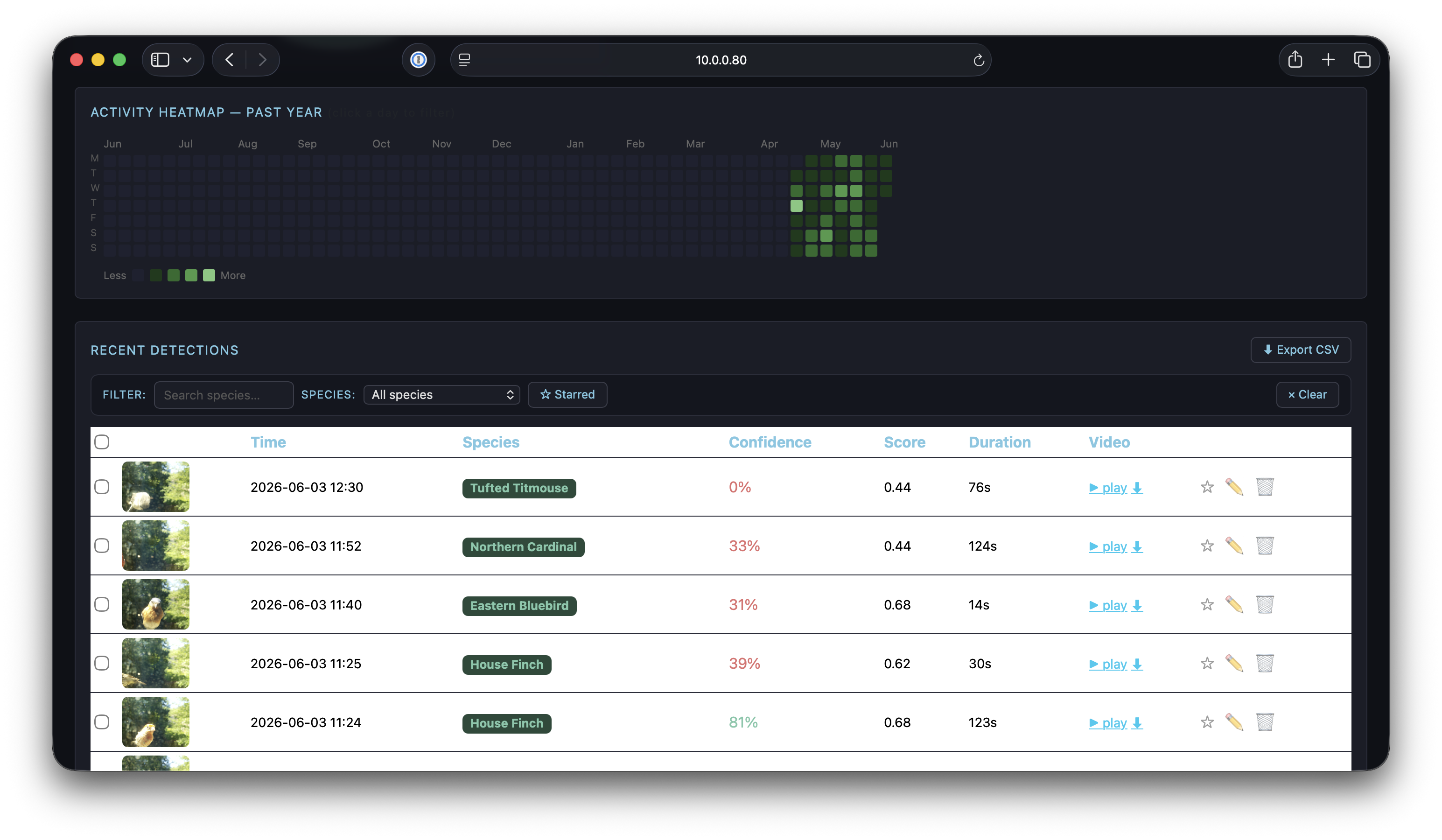Viewport: 1442px width, 840px height.
Task: Play the Eastern Bluebird video
Action: [1108, 606]
